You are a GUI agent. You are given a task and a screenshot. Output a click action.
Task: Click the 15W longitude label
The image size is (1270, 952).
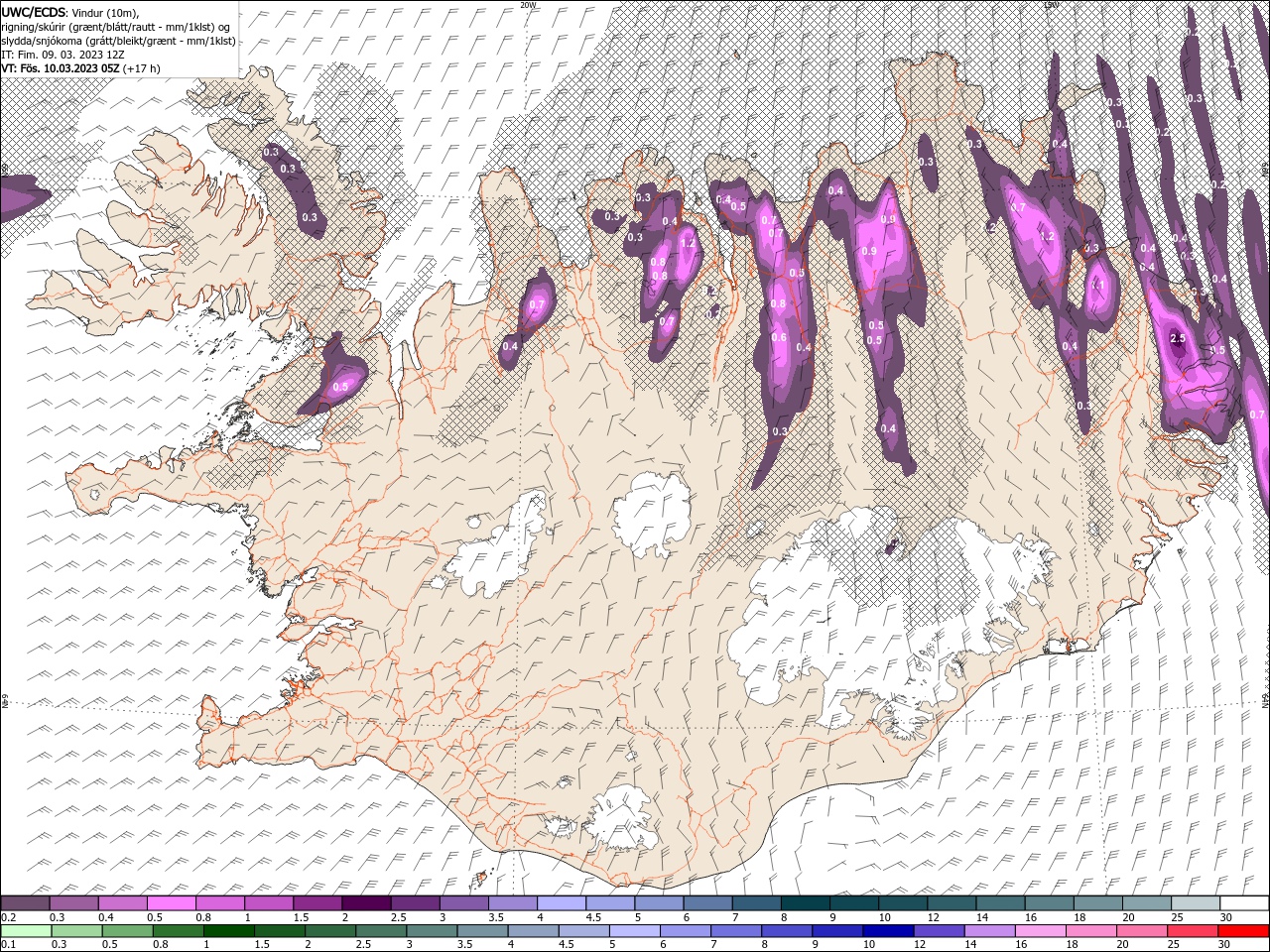(x=1052, y=5)
